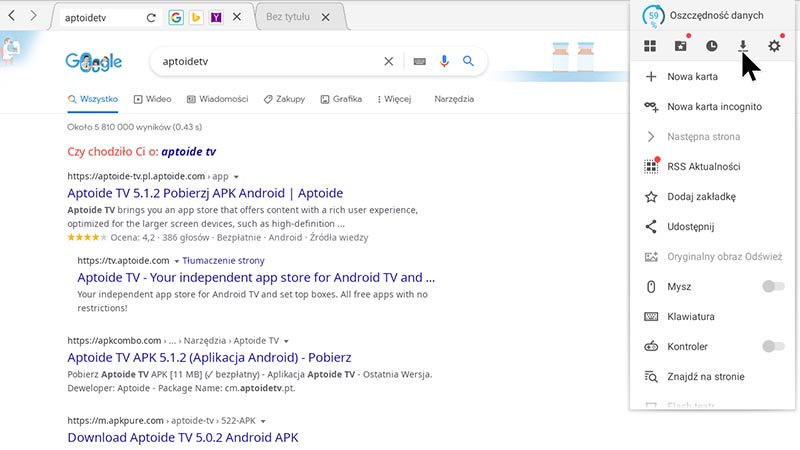
Task: Open RSS Aktualności from the menu
Action: pyautogui.click(x=713, y=166)
